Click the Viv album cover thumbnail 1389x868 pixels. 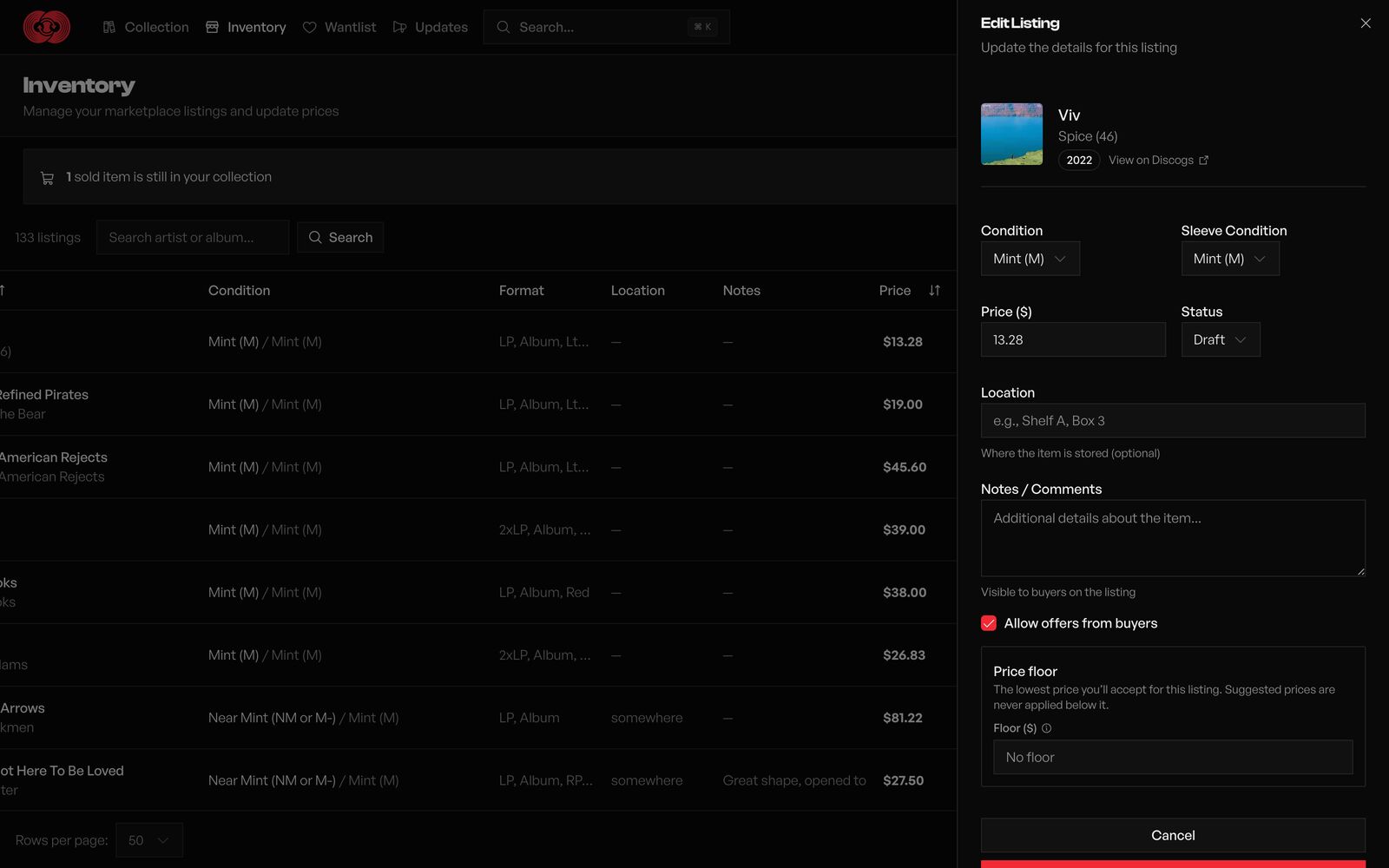tap(1011, 134)
